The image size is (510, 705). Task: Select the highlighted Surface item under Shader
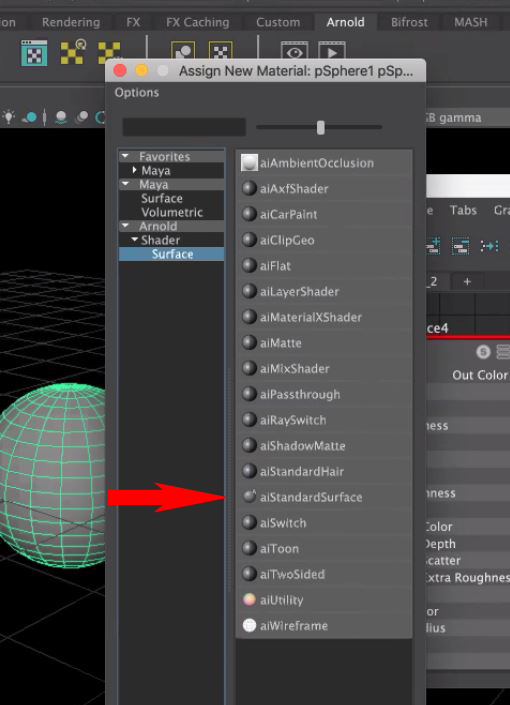point(172,254)
